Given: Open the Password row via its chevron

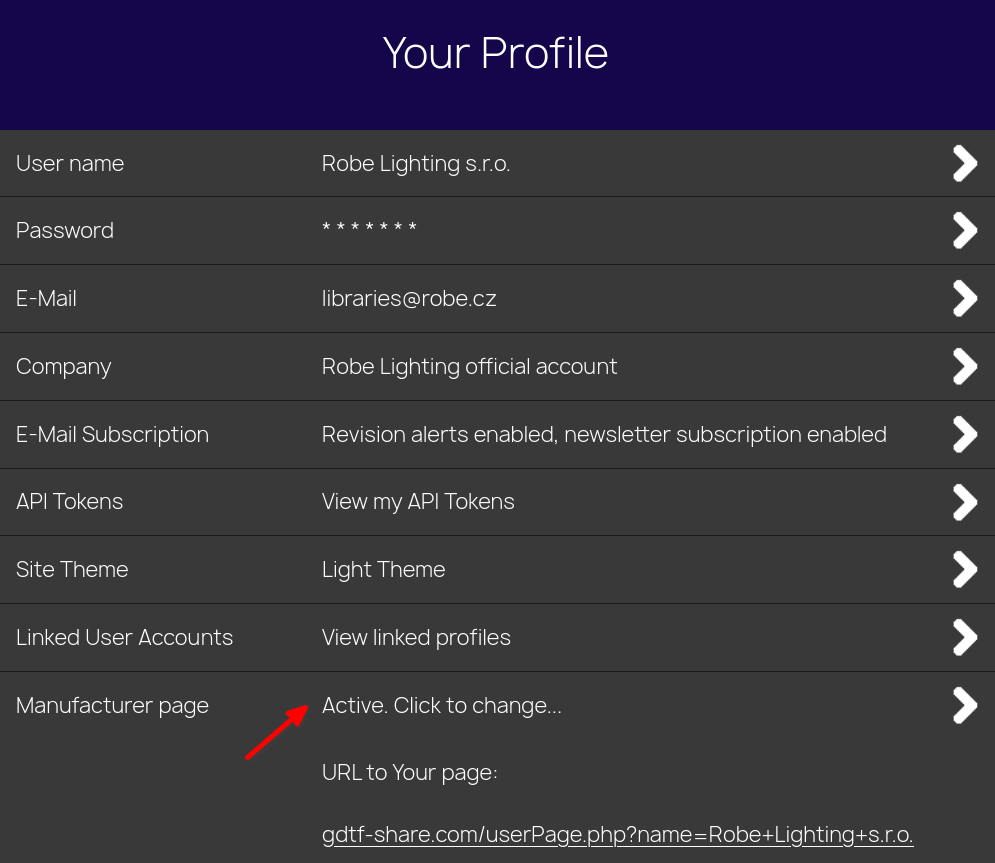Looking at the screenshot, I should (x=964, y=230).
